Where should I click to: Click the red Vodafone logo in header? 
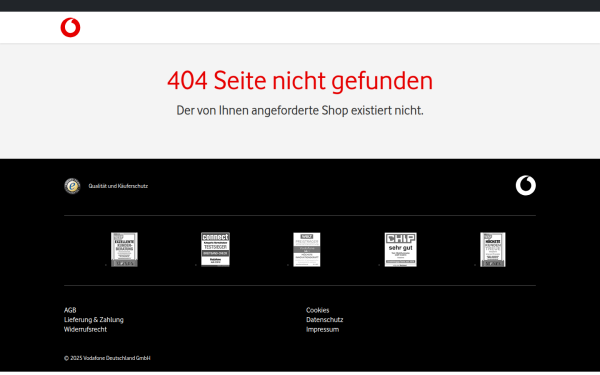tap(70, 28)
